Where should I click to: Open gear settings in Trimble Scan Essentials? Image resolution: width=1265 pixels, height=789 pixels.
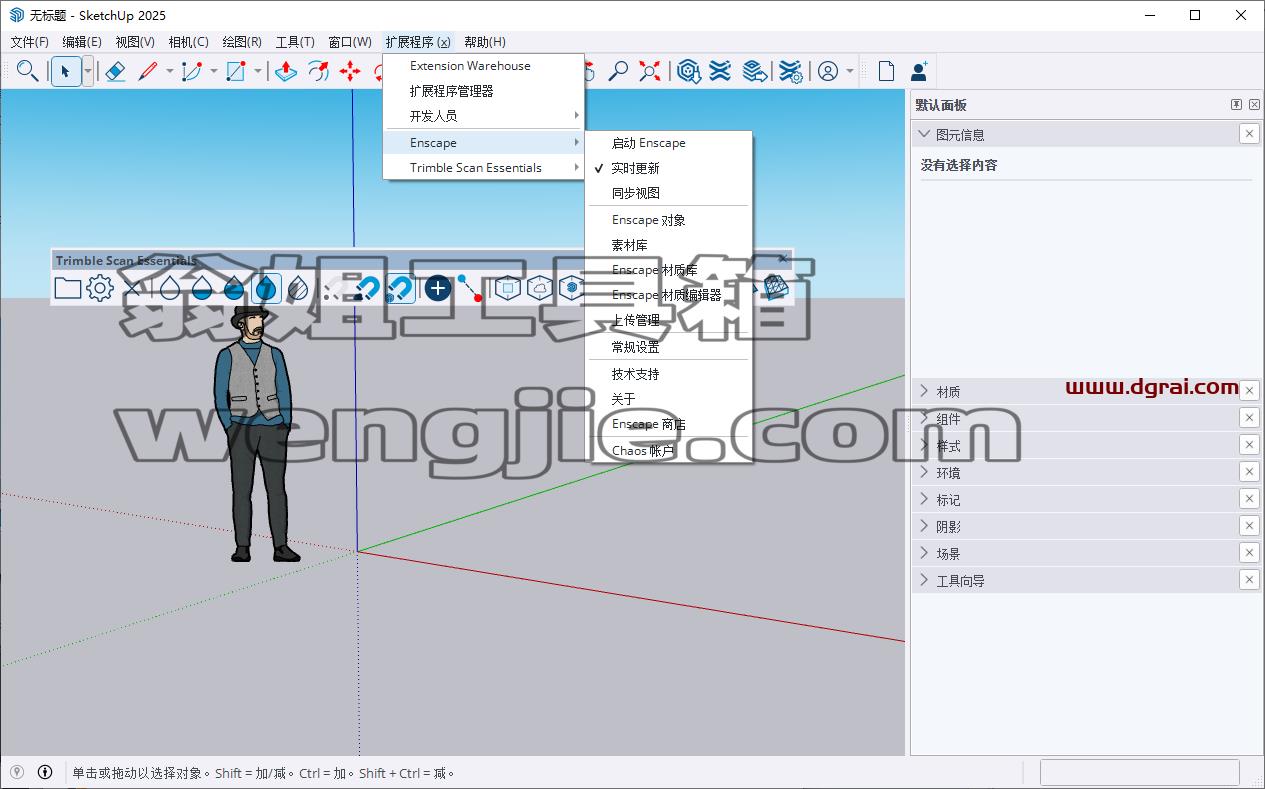coord(100,288)
